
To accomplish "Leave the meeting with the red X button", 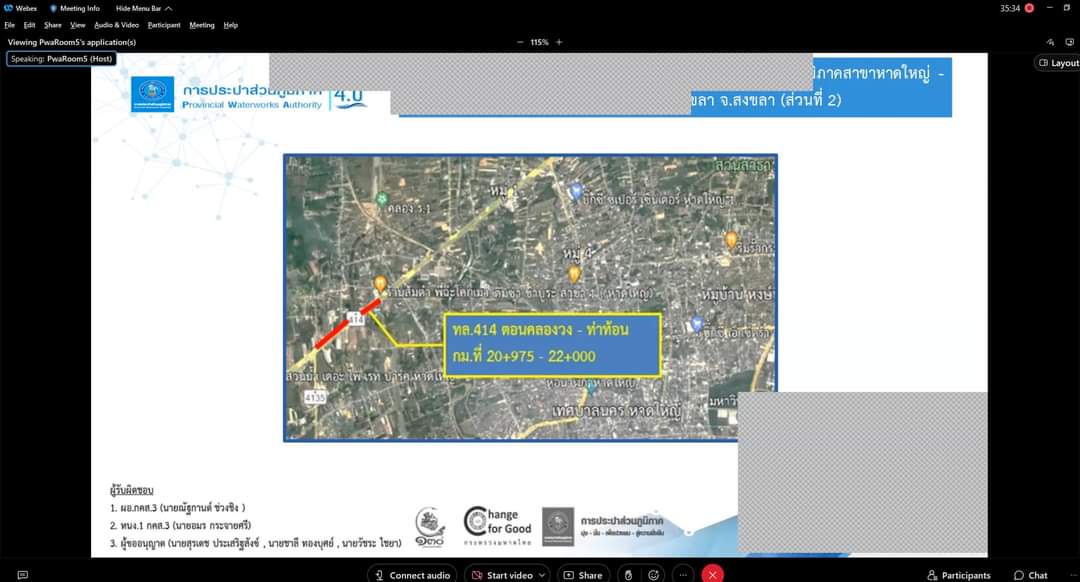I will pyautogui.click(x=712, y=574).
